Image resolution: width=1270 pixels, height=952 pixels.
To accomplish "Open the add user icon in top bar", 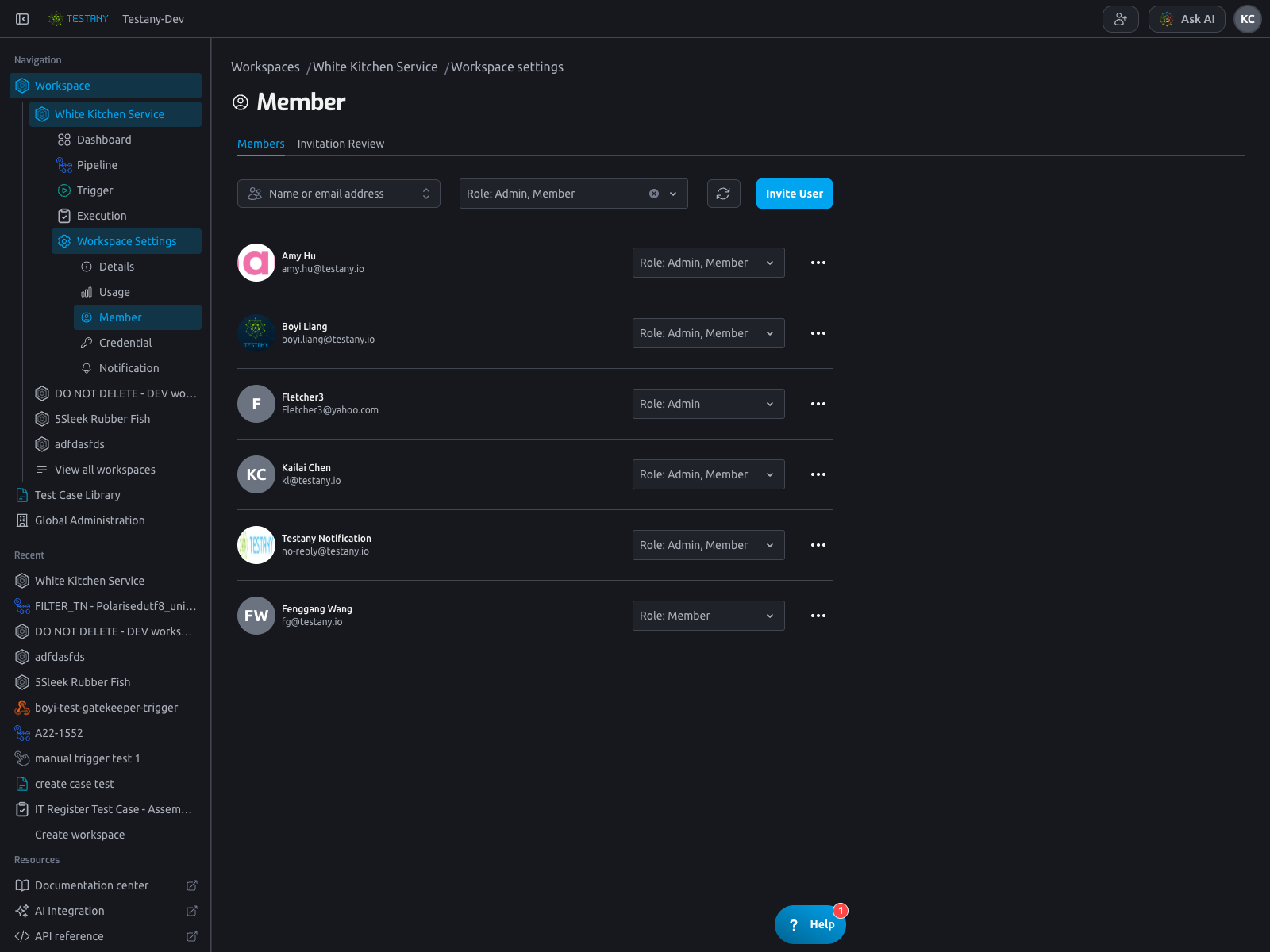I will (1121, 19).
